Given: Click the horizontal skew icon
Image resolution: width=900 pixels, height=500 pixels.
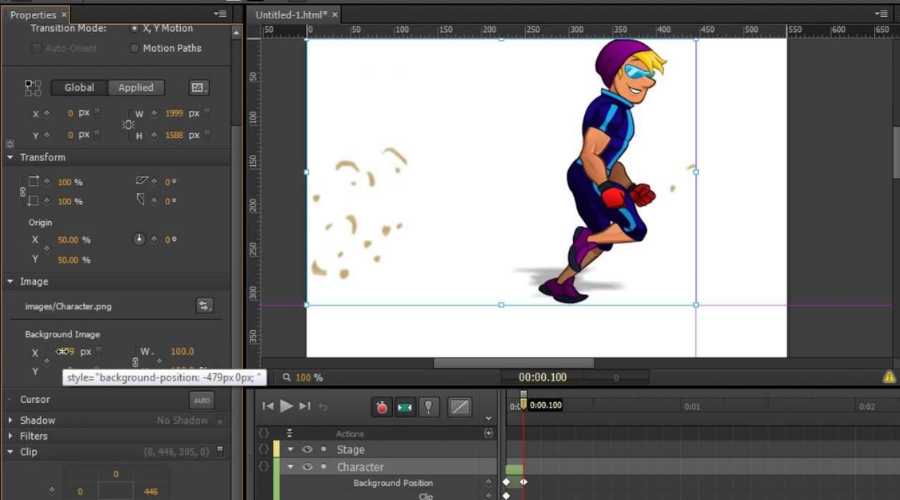Looking at the screenshot, I should [141, 181].
